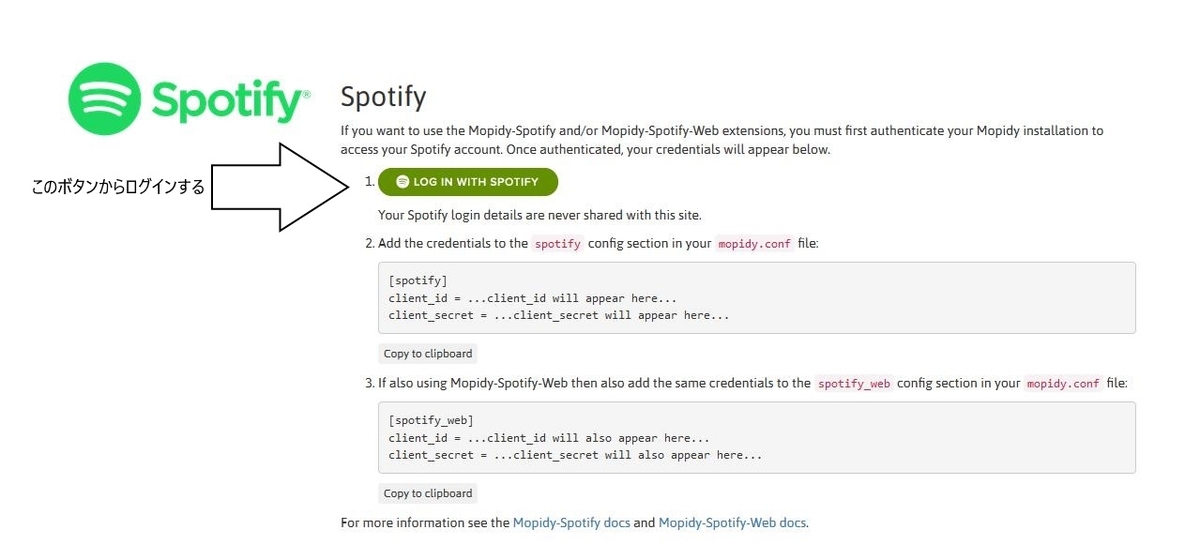The height and width of the screenshot is (560, 1200).
Task: Click the large white arrow annotation
Action: click(x=280, y=187)
